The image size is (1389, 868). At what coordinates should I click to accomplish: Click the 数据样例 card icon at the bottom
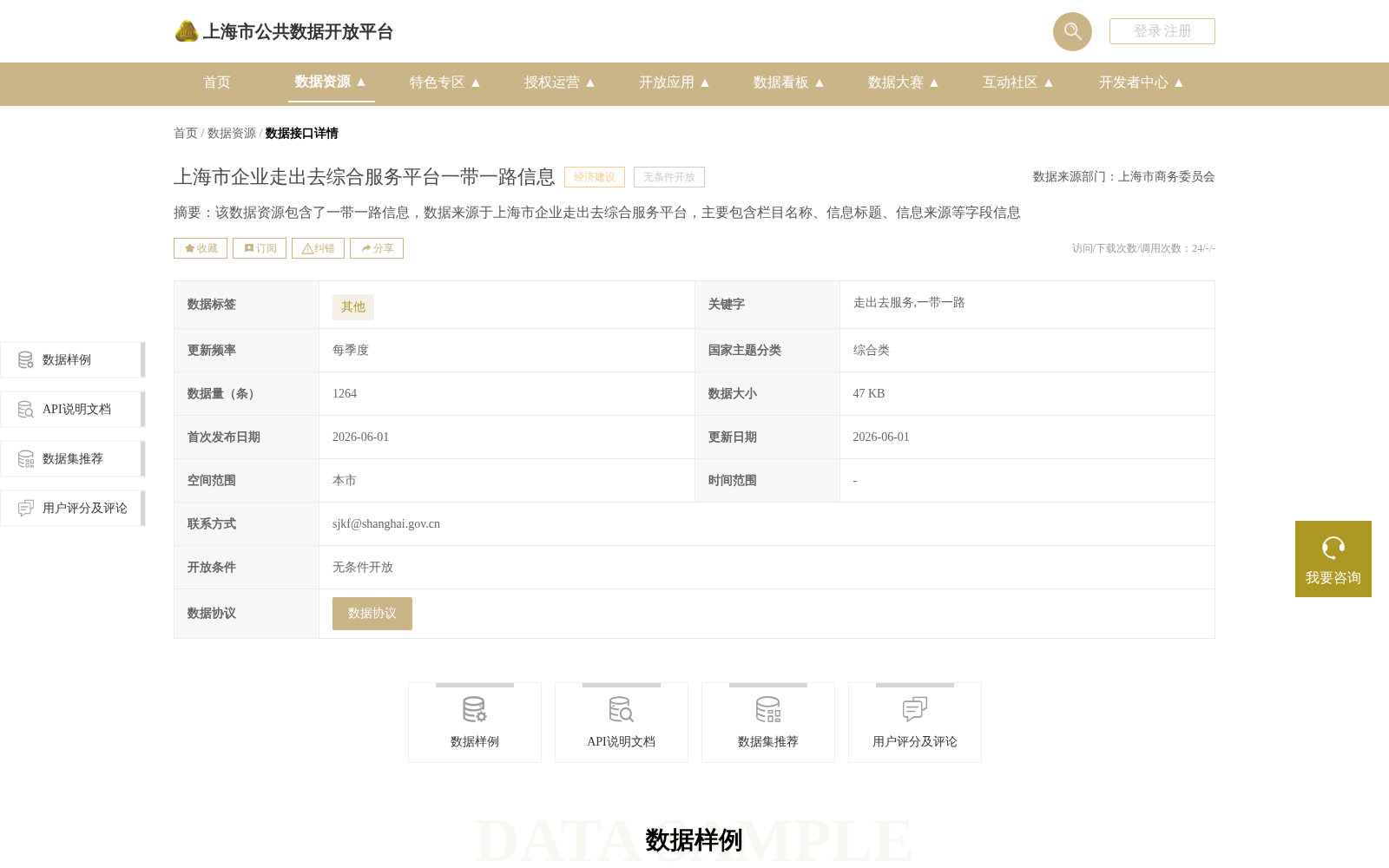coord(475,709)
